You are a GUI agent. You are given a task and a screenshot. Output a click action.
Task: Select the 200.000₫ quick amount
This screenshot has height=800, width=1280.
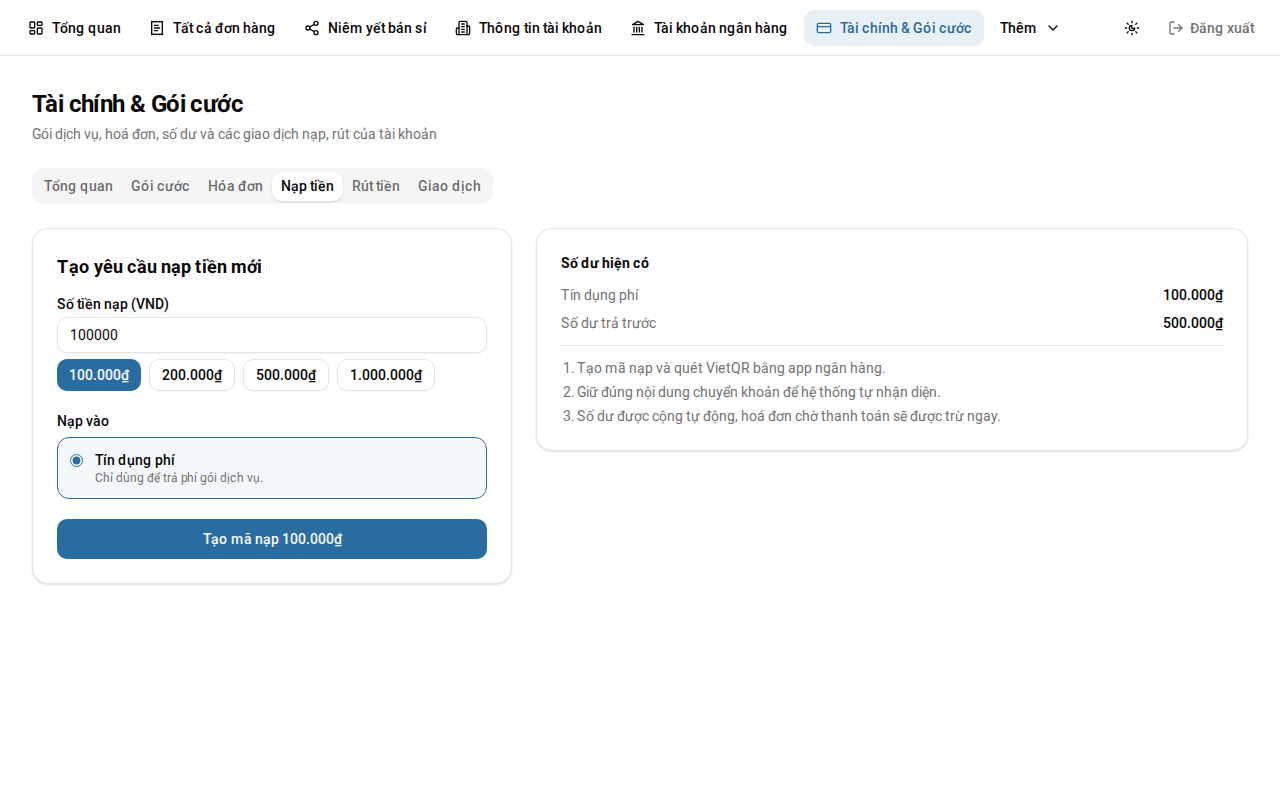(x=192, y=375)
